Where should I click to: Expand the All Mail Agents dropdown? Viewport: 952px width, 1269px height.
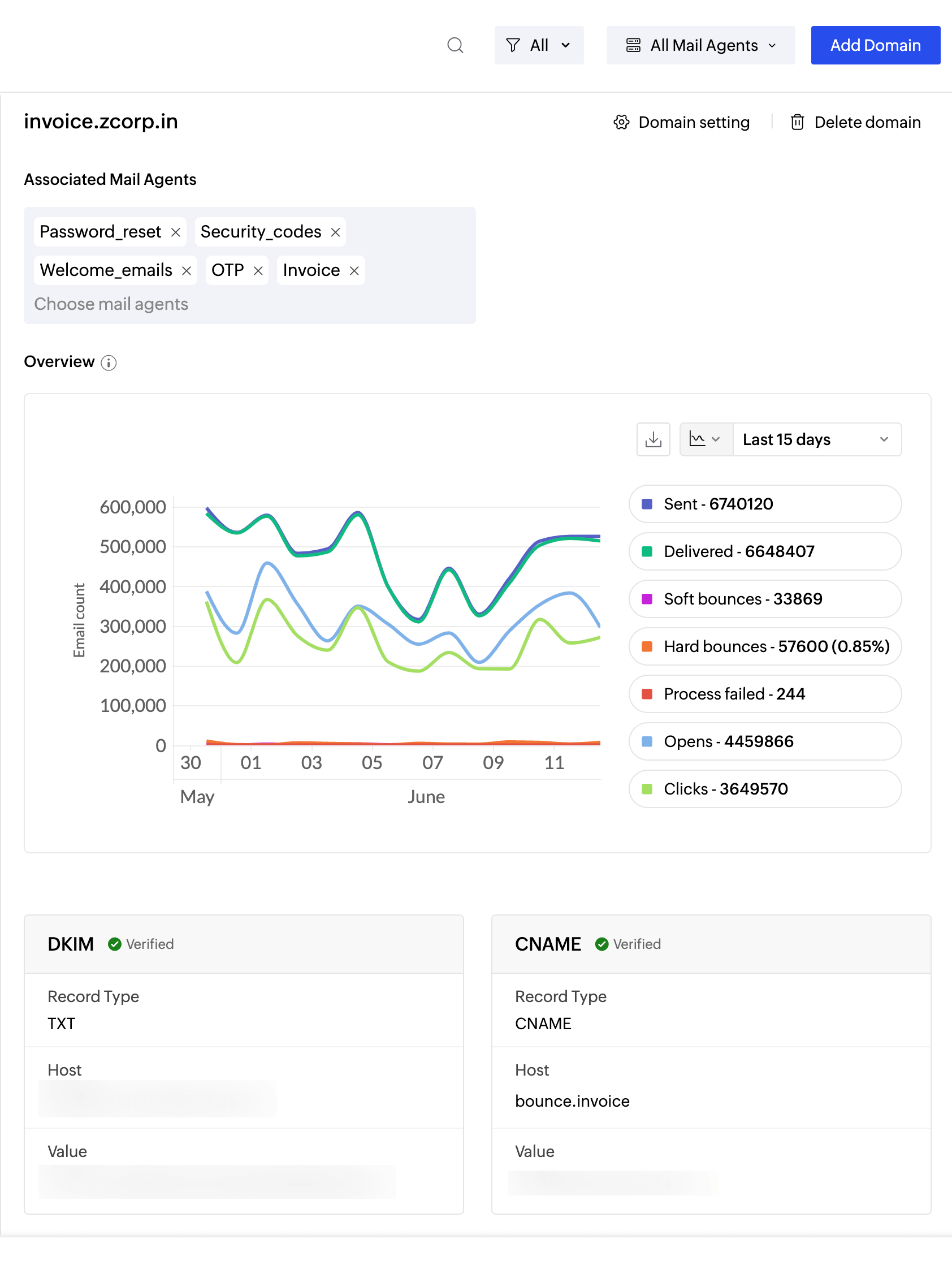pyautogui.click(x=700, y=45)
